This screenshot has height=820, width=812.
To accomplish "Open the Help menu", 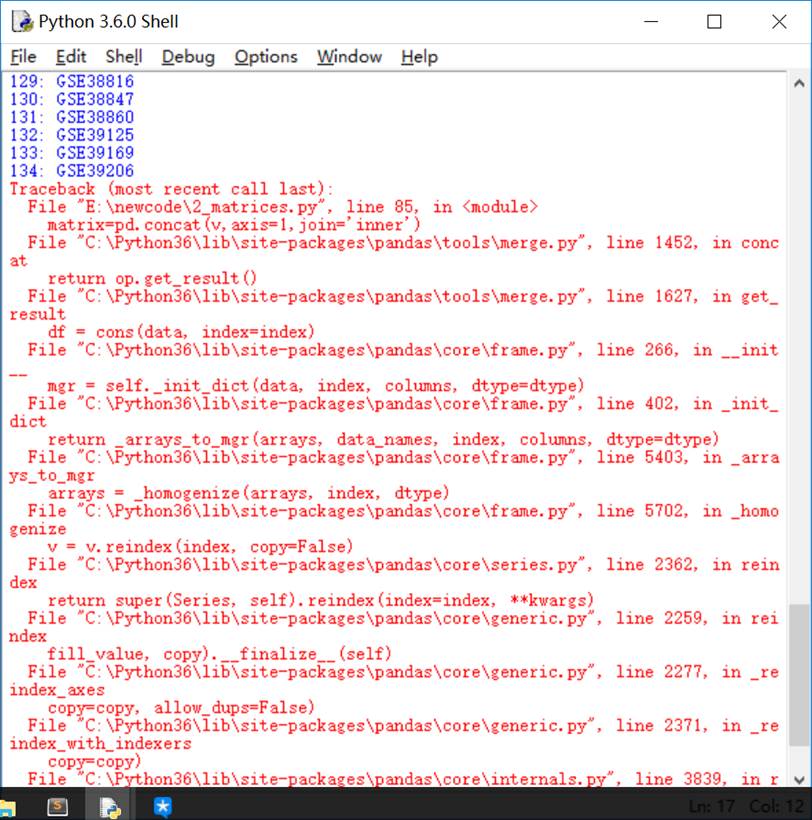I will click(419, 56).
